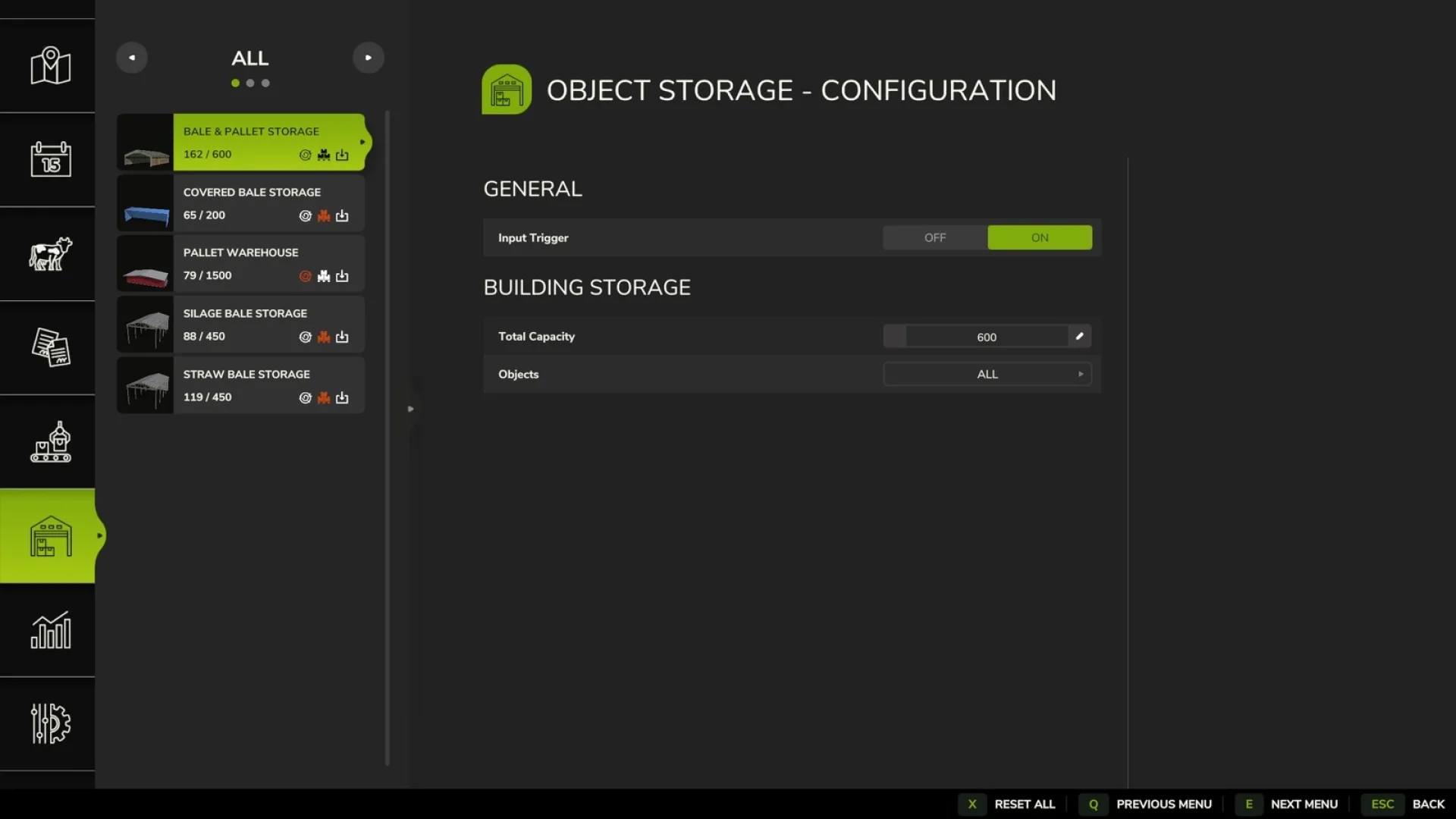Open the calendar page
1456x819 pixels.
[x=48, y=161]
